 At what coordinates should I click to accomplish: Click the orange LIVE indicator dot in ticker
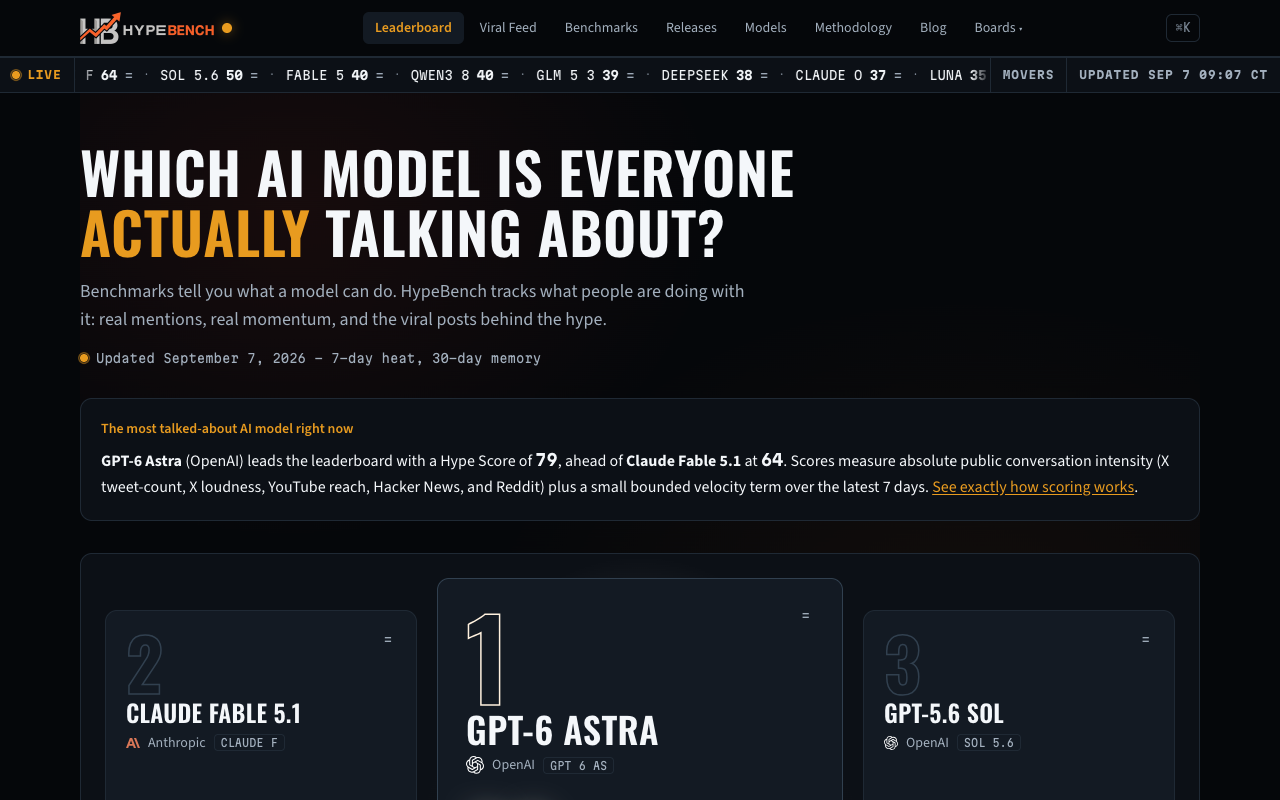point(16,75)
